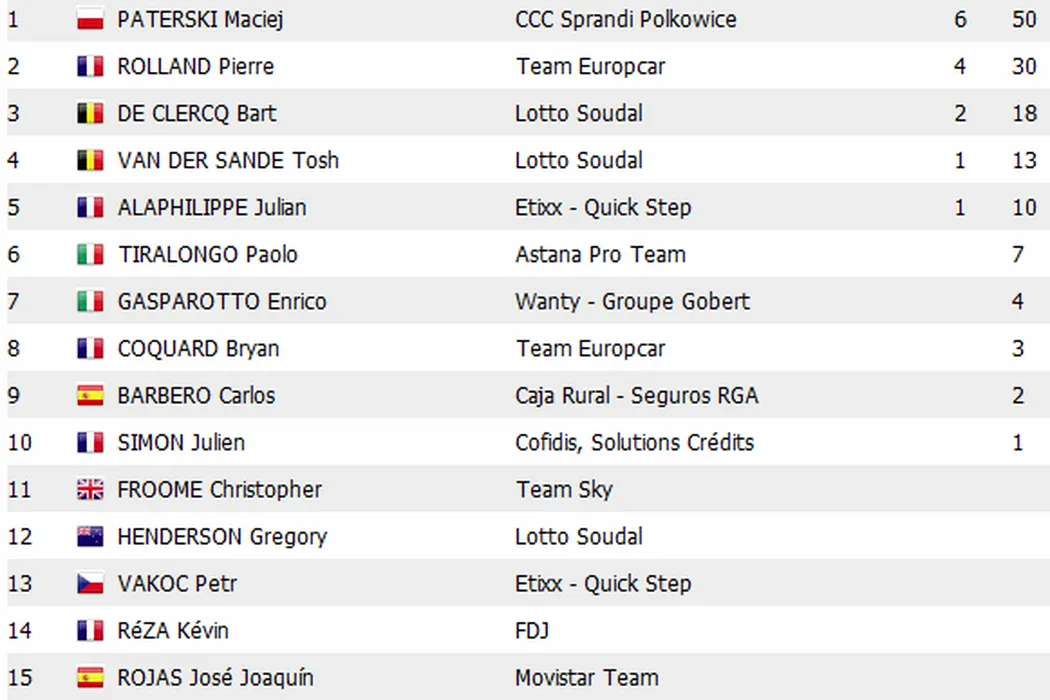The image size is (1050, 700).
Task: Click the French flag next to Rolland
Action: (x=90, y=66)
